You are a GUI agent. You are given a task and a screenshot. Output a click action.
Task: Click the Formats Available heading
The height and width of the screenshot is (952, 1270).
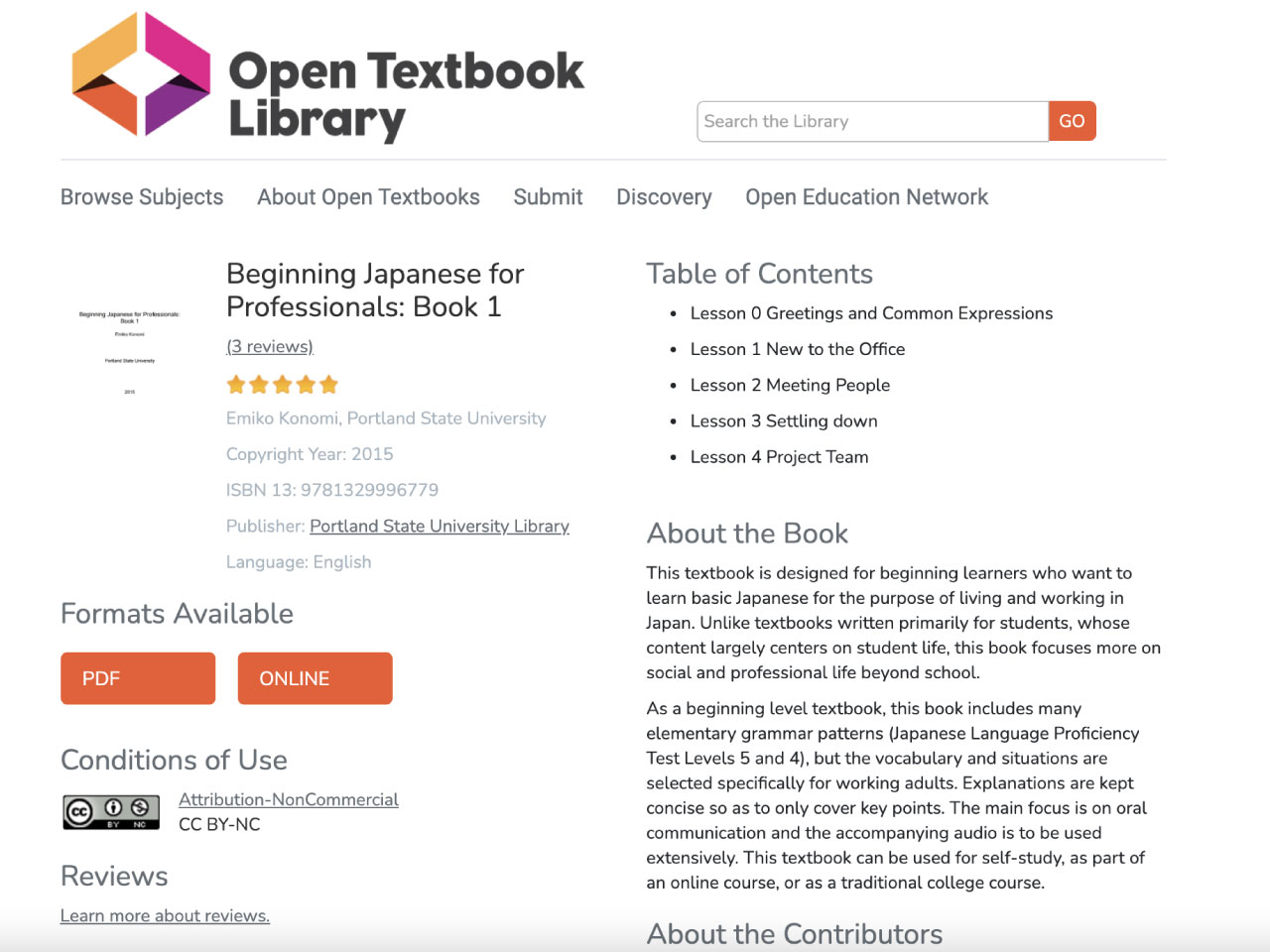tap(177, 614)
